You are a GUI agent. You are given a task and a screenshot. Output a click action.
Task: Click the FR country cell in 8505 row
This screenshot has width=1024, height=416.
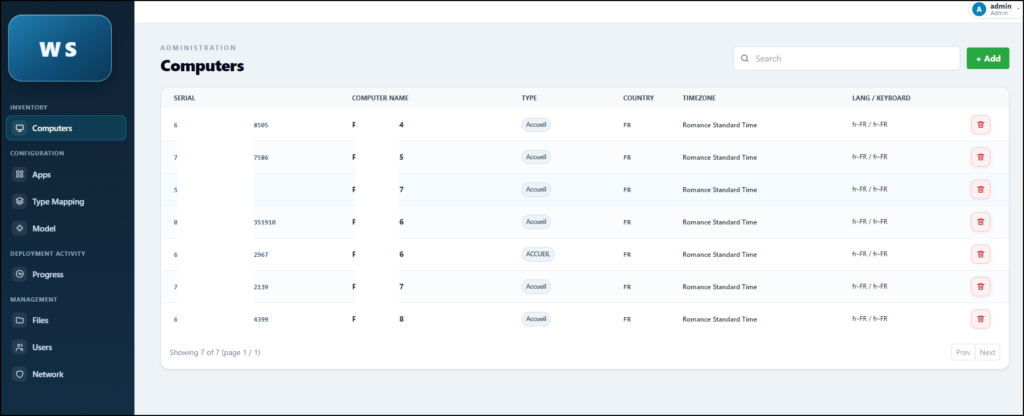point(627,125)
